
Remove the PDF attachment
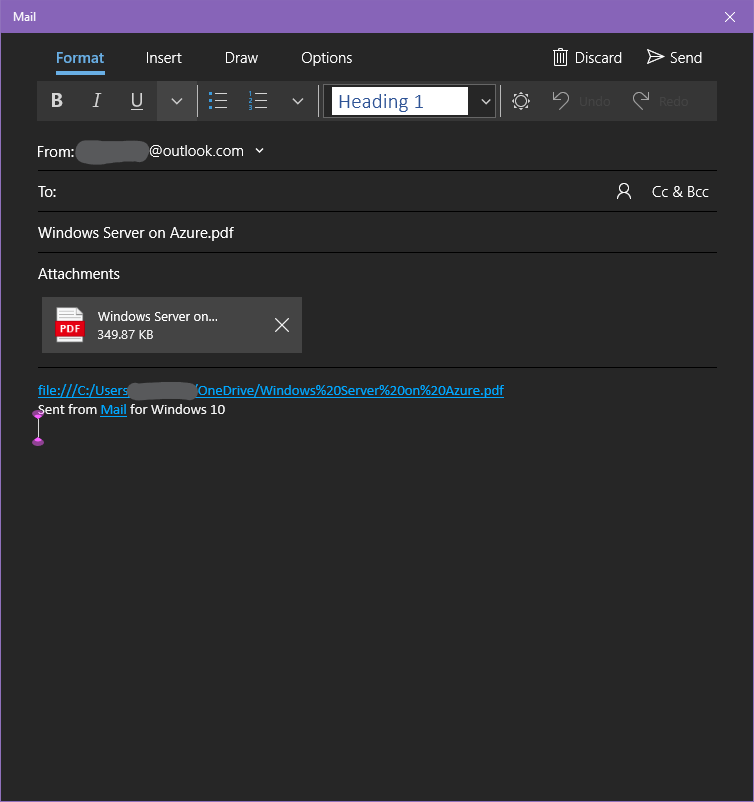tap(282, 325)
